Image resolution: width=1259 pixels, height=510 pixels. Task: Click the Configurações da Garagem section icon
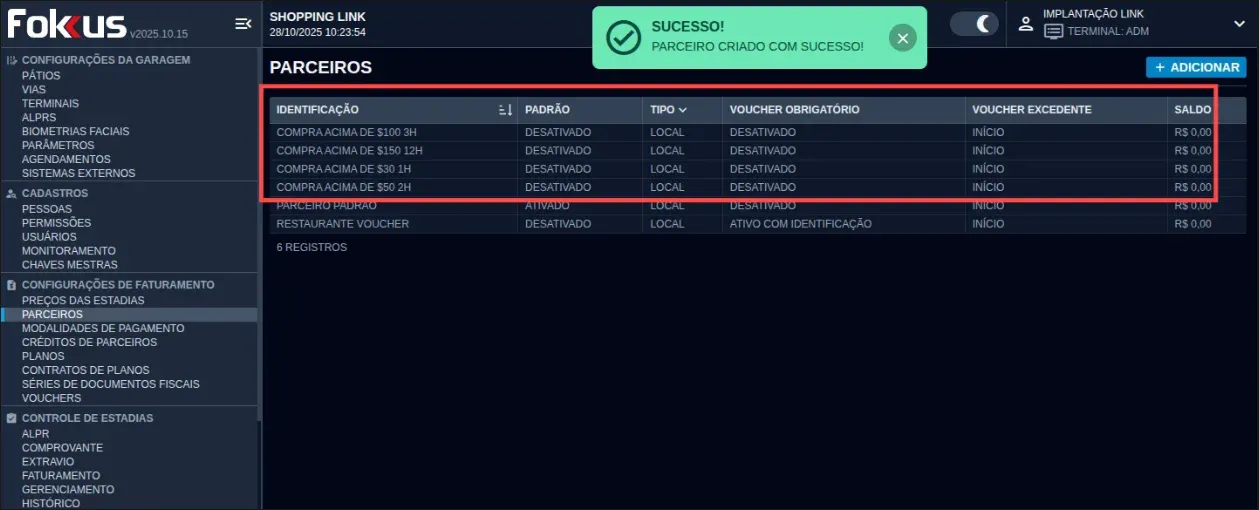point(11,60)
